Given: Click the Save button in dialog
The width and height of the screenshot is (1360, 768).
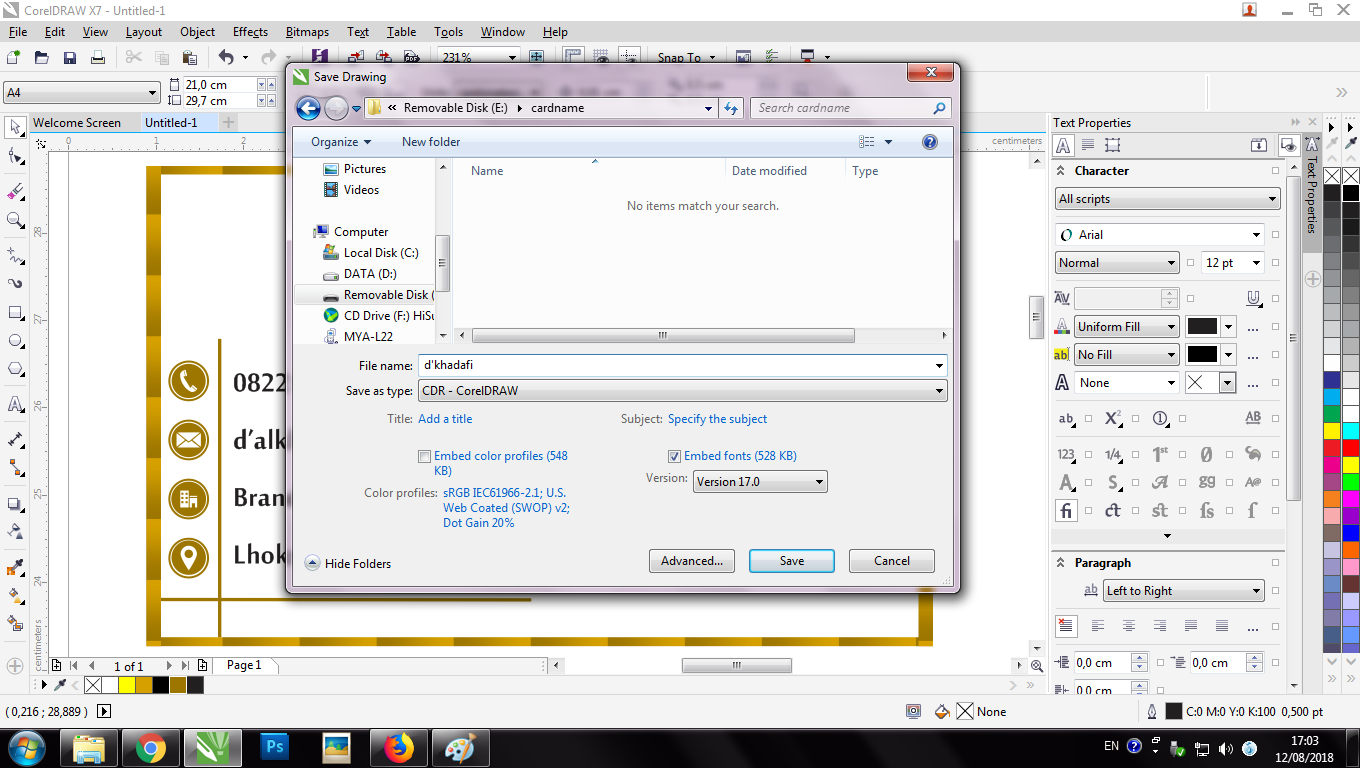Looking at the screenshot, I should click(x=792, y=561).
